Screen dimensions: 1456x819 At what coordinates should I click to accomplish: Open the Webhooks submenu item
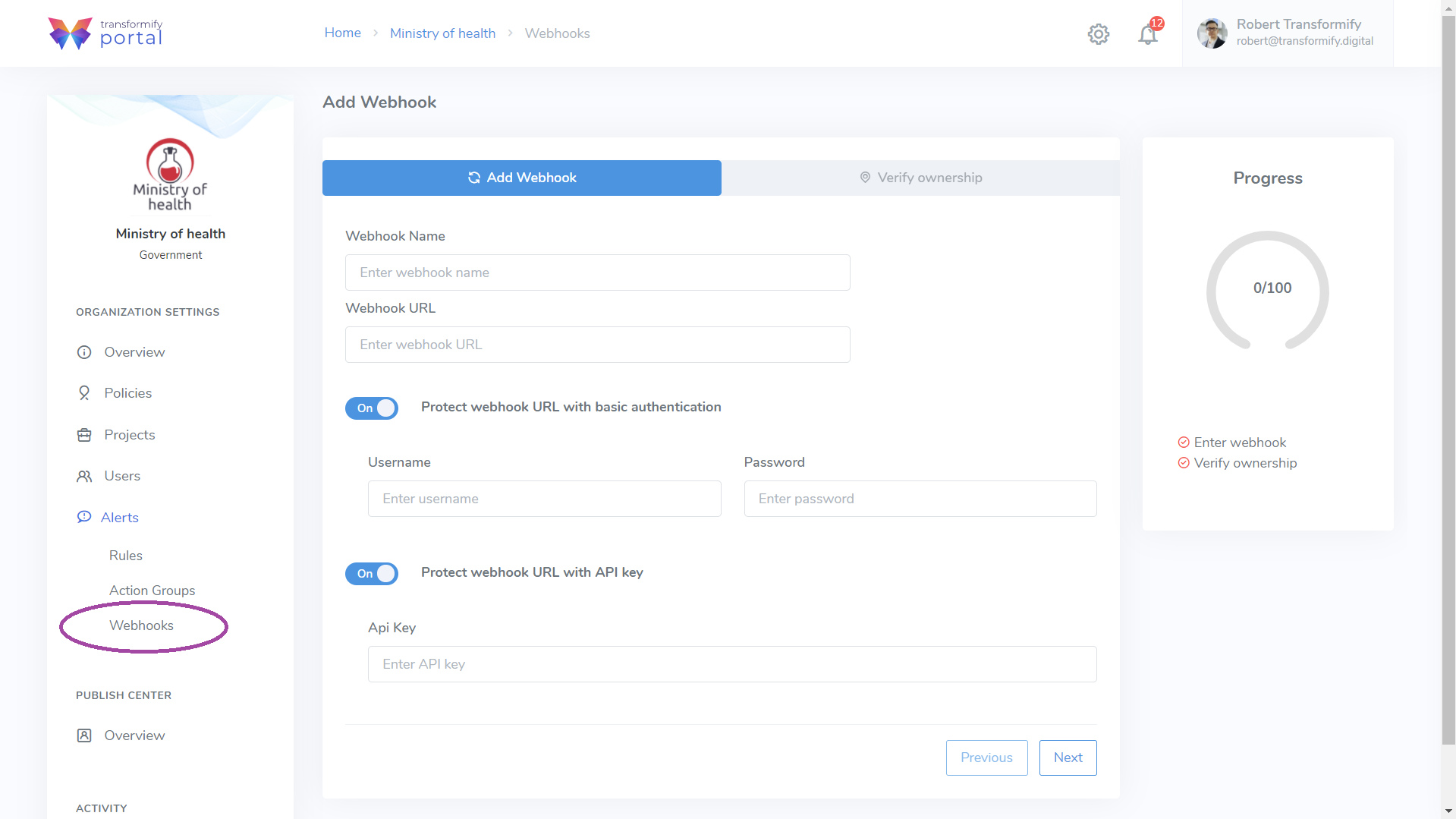141,625
